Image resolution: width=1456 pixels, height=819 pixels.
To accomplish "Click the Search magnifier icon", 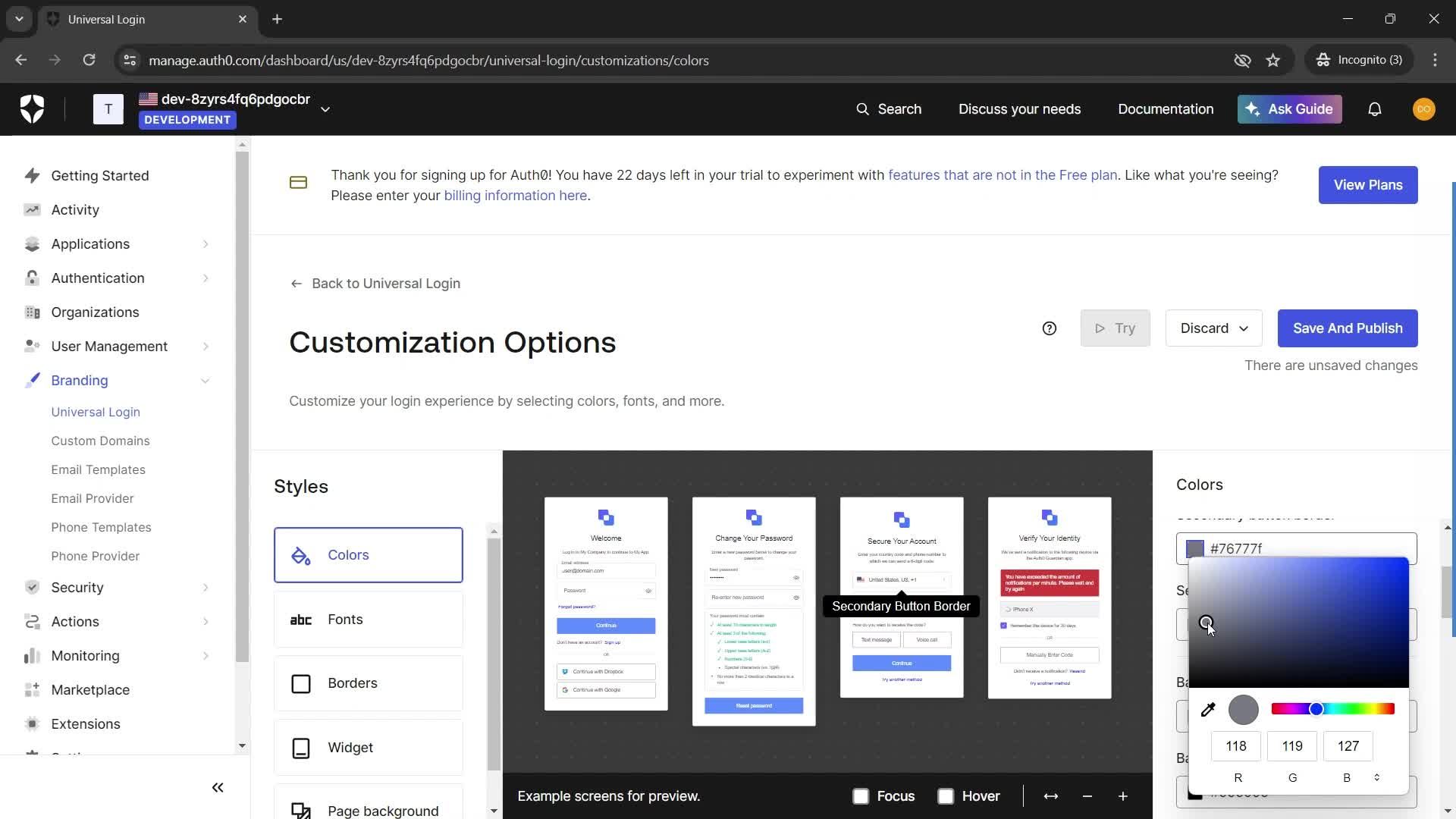I will click(x=862, y=109).
